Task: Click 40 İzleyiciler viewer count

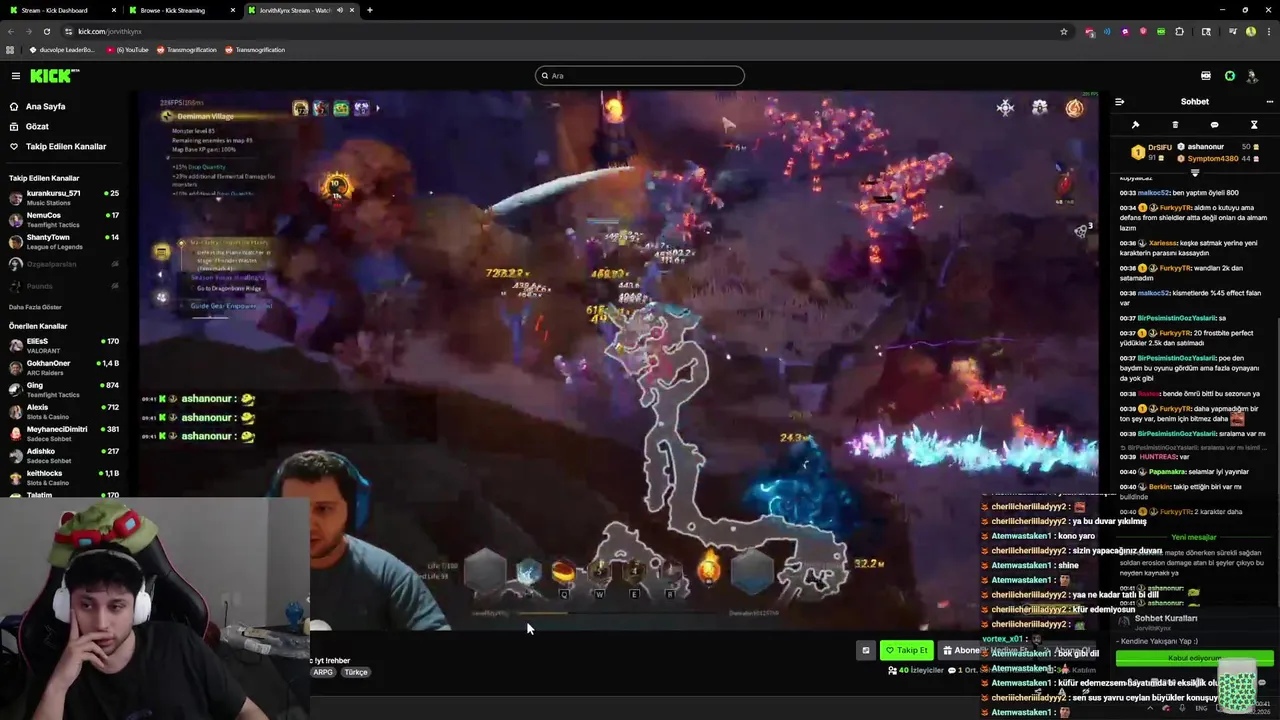Action: point(916,670)
